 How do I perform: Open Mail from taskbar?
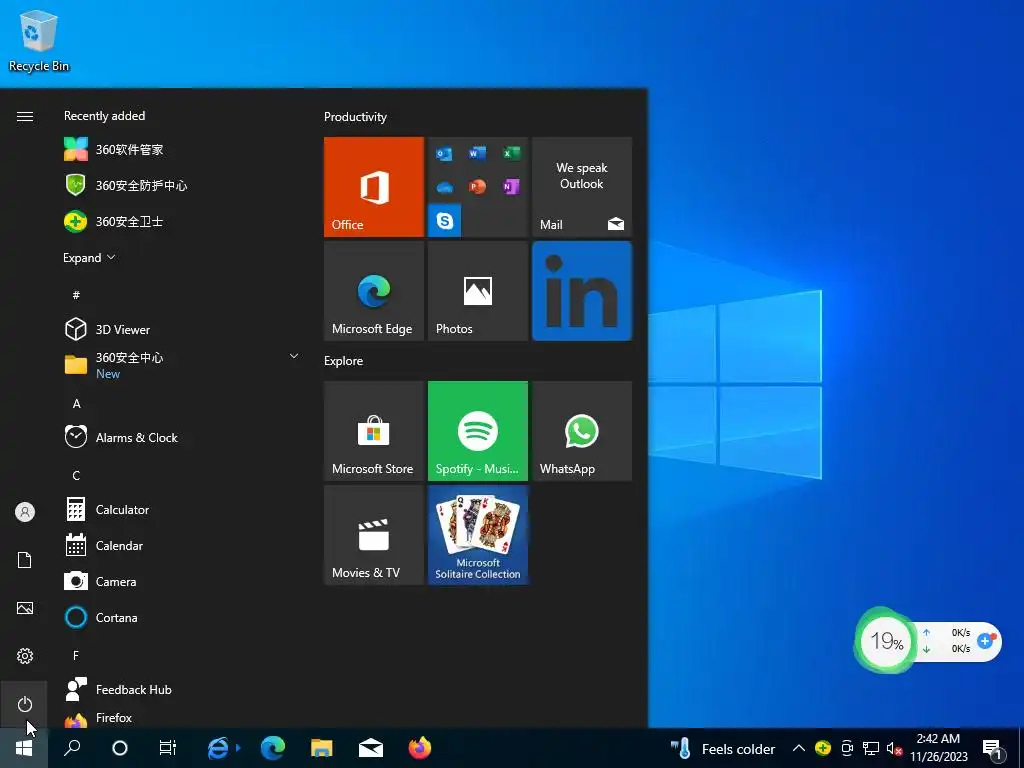pyautogui.click(x=371, y=748)
